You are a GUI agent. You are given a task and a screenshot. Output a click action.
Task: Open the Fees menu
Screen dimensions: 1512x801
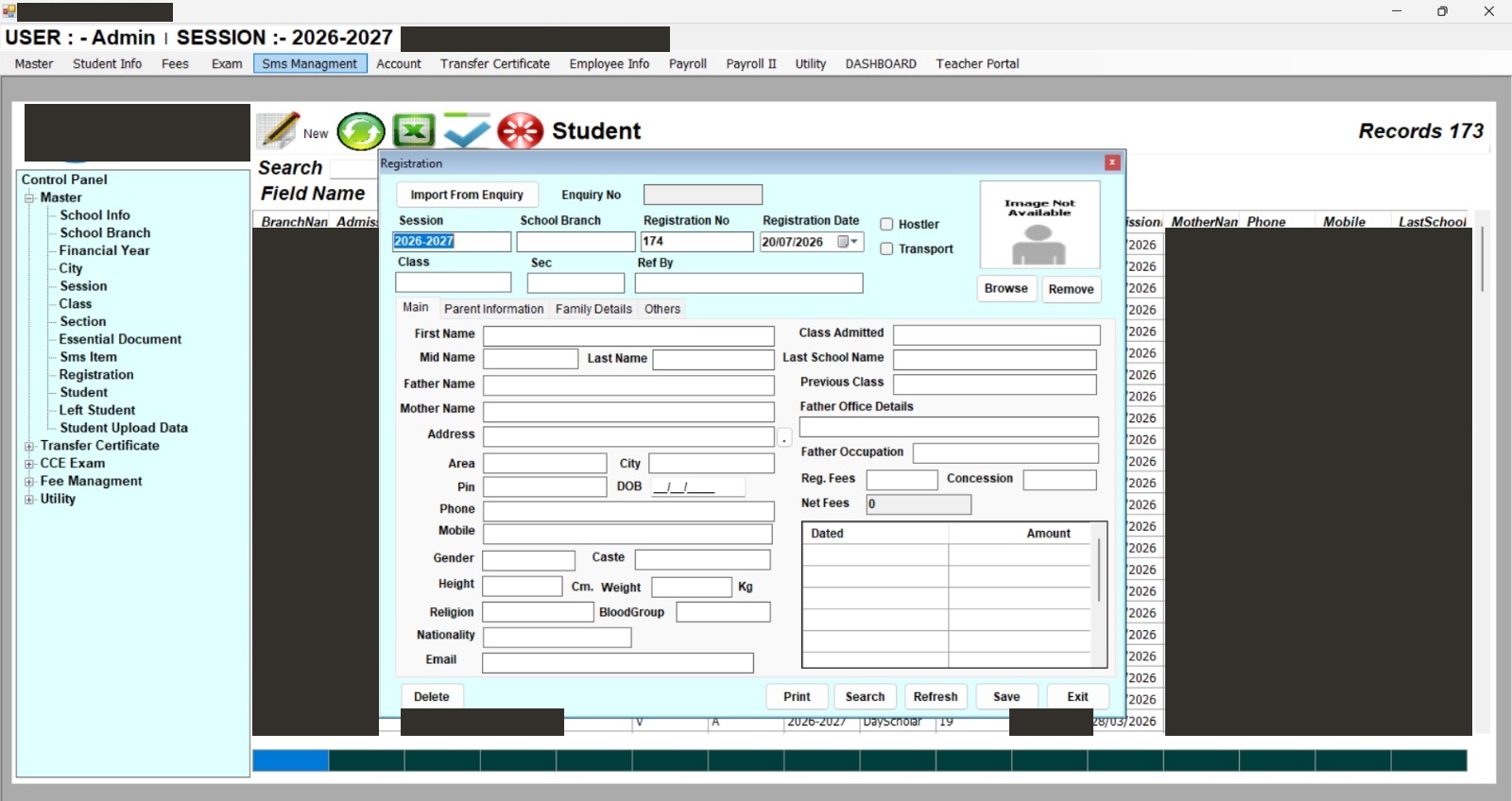coord(175,63)
